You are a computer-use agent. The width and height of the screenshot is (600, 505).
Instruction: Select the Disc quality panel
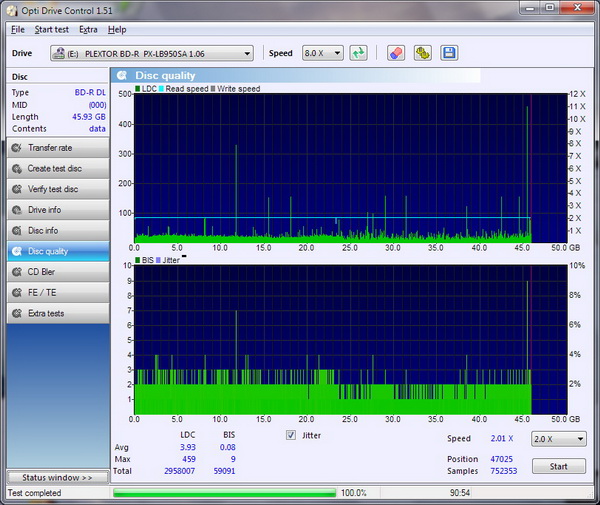(58, 251)
